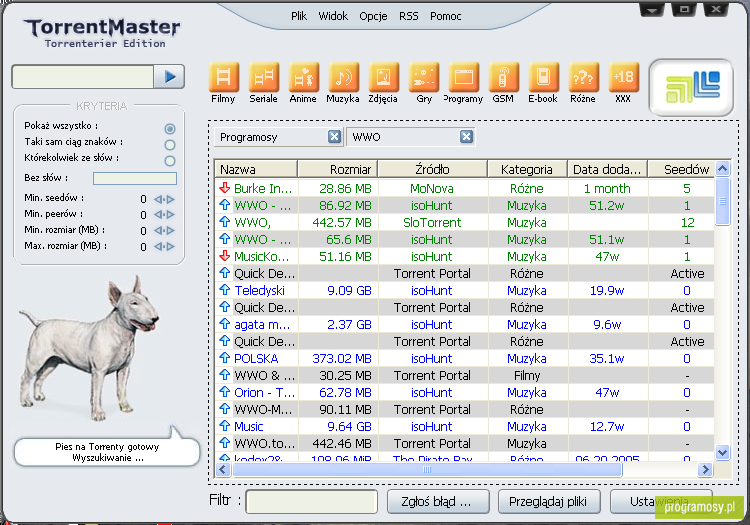Sort results by Kategoria column header
Screen dimensions: 750x525
528,169
